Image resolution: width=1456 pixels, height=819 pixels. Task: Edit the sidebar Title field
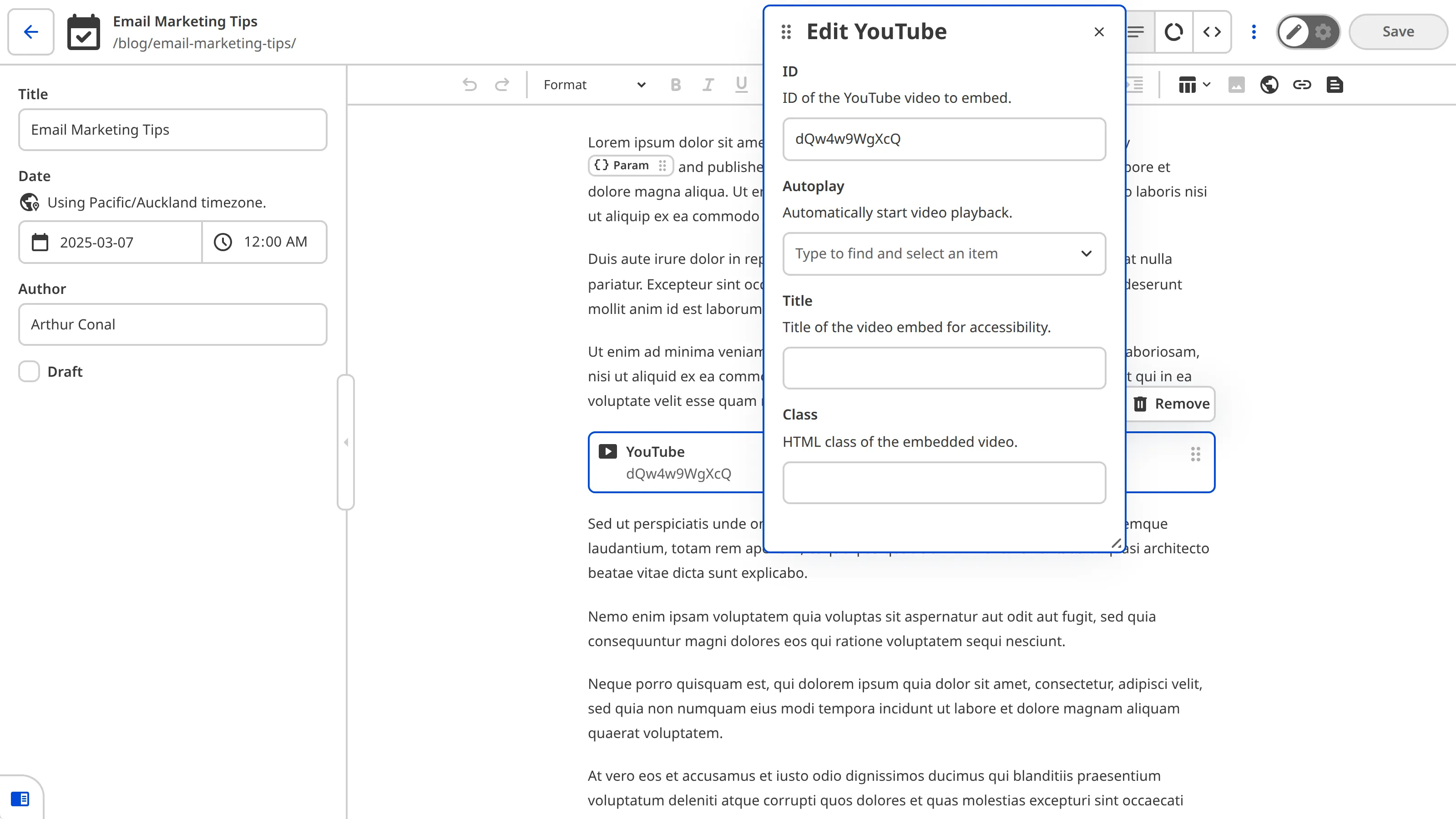(172, 130)
